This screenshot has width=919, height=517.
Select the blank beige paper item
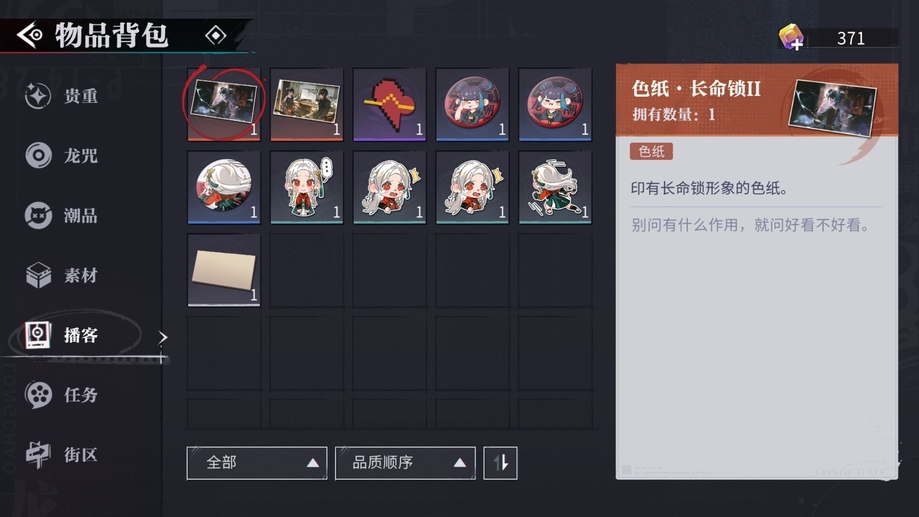tap(224, 270)
